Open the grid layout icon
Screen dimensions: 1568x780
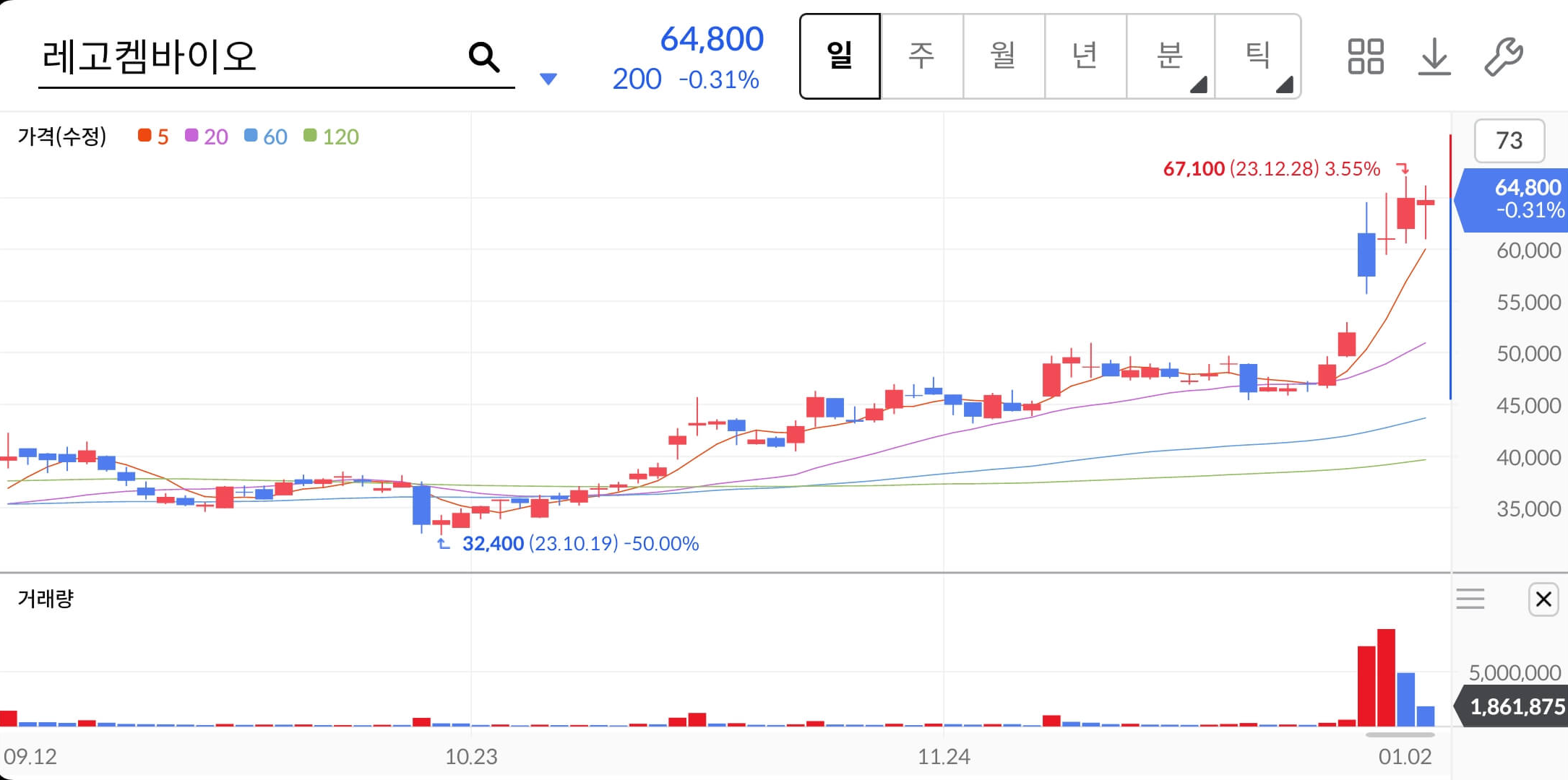1365,56
